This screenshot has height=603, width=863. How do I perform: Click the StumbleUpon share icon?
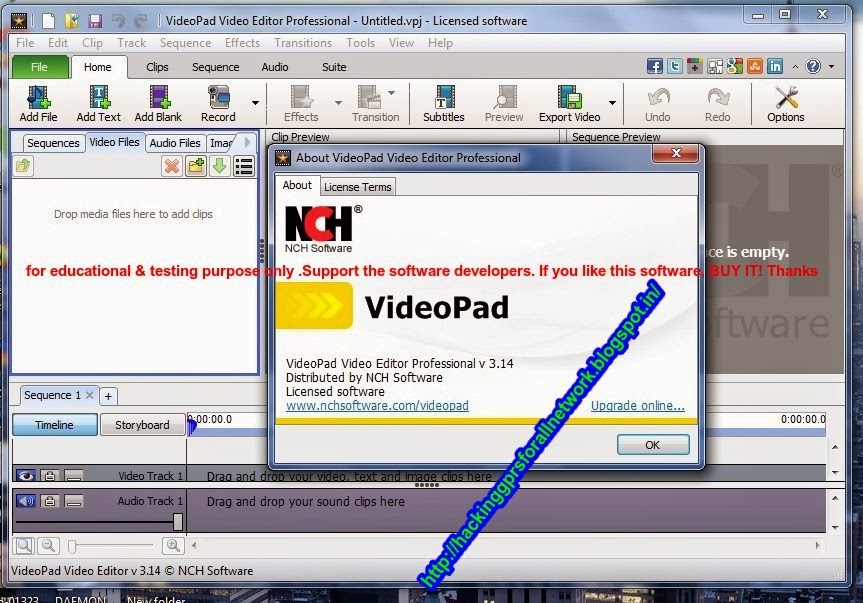coord(755,67)
